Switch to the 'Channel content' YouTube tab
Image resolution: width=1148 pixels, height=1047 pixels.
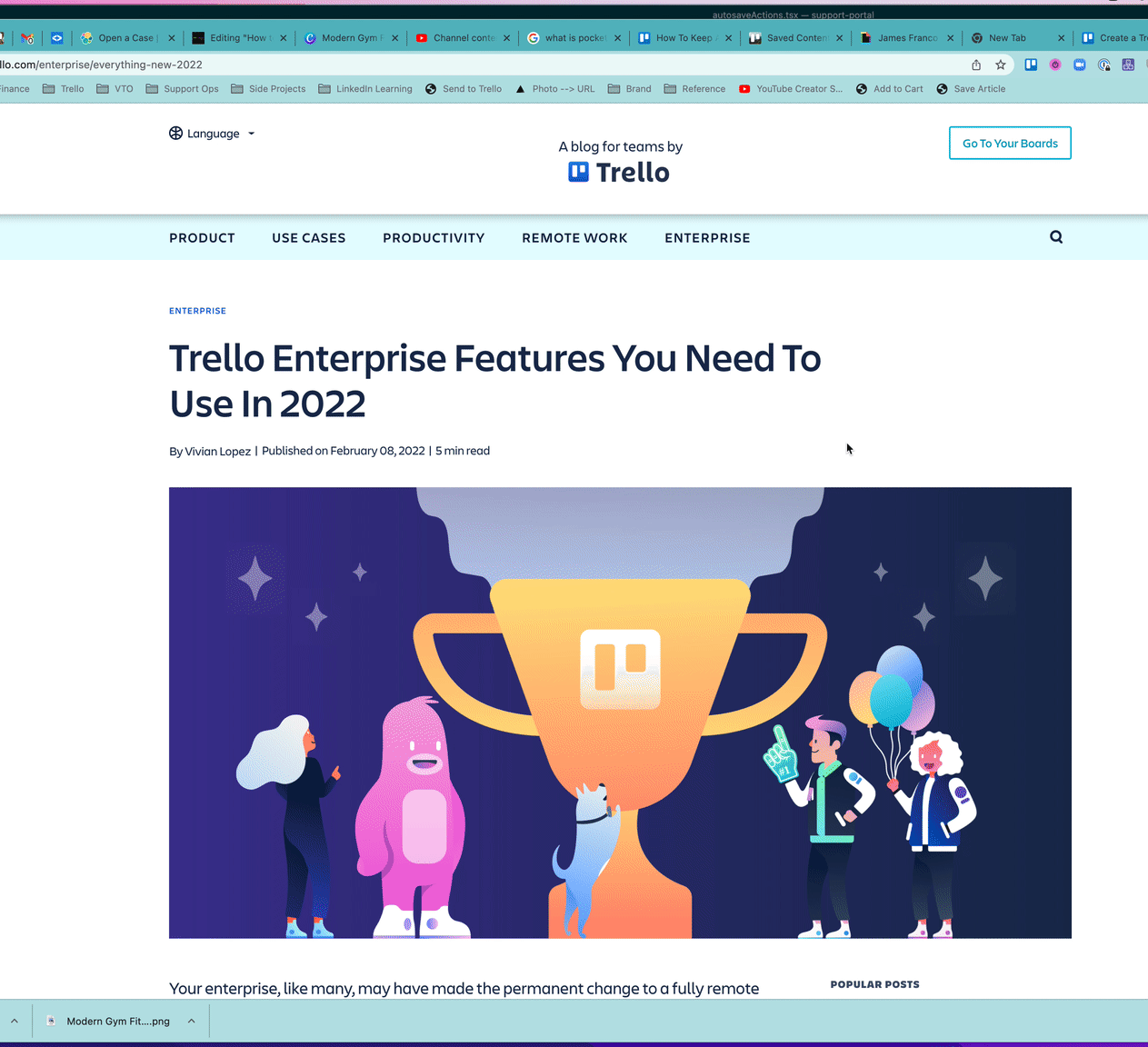coord(462,38)
